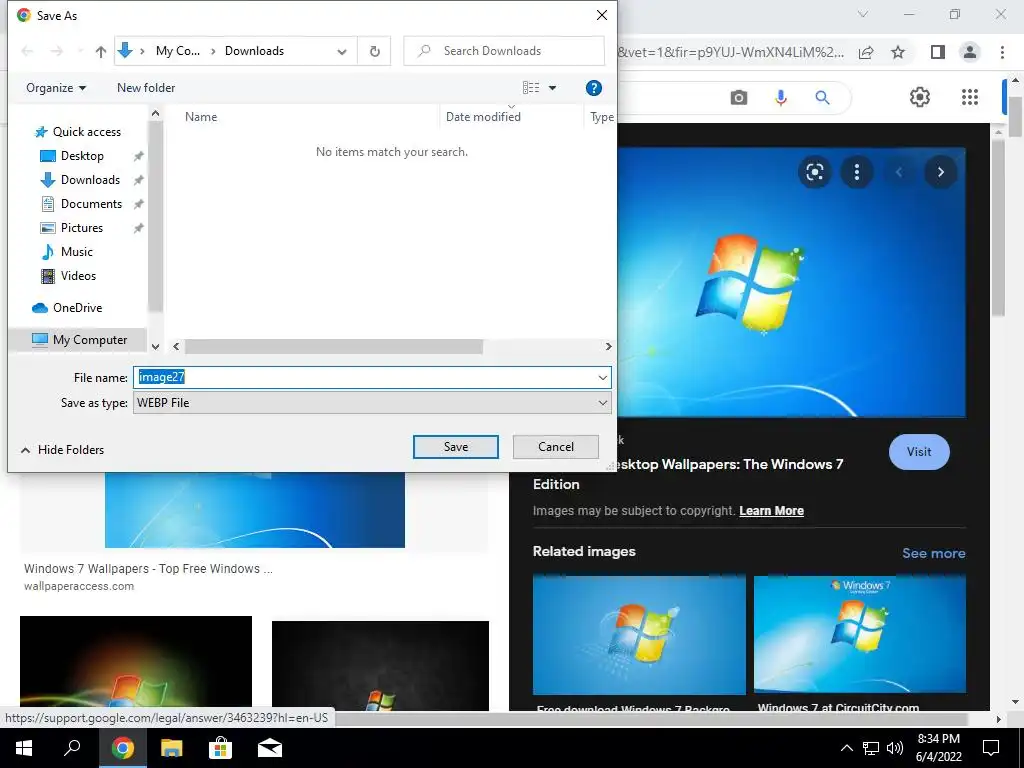Expand the File name dropdown arrow
1024x768 pixels.
pyautogui.click(x=602, y=377)
